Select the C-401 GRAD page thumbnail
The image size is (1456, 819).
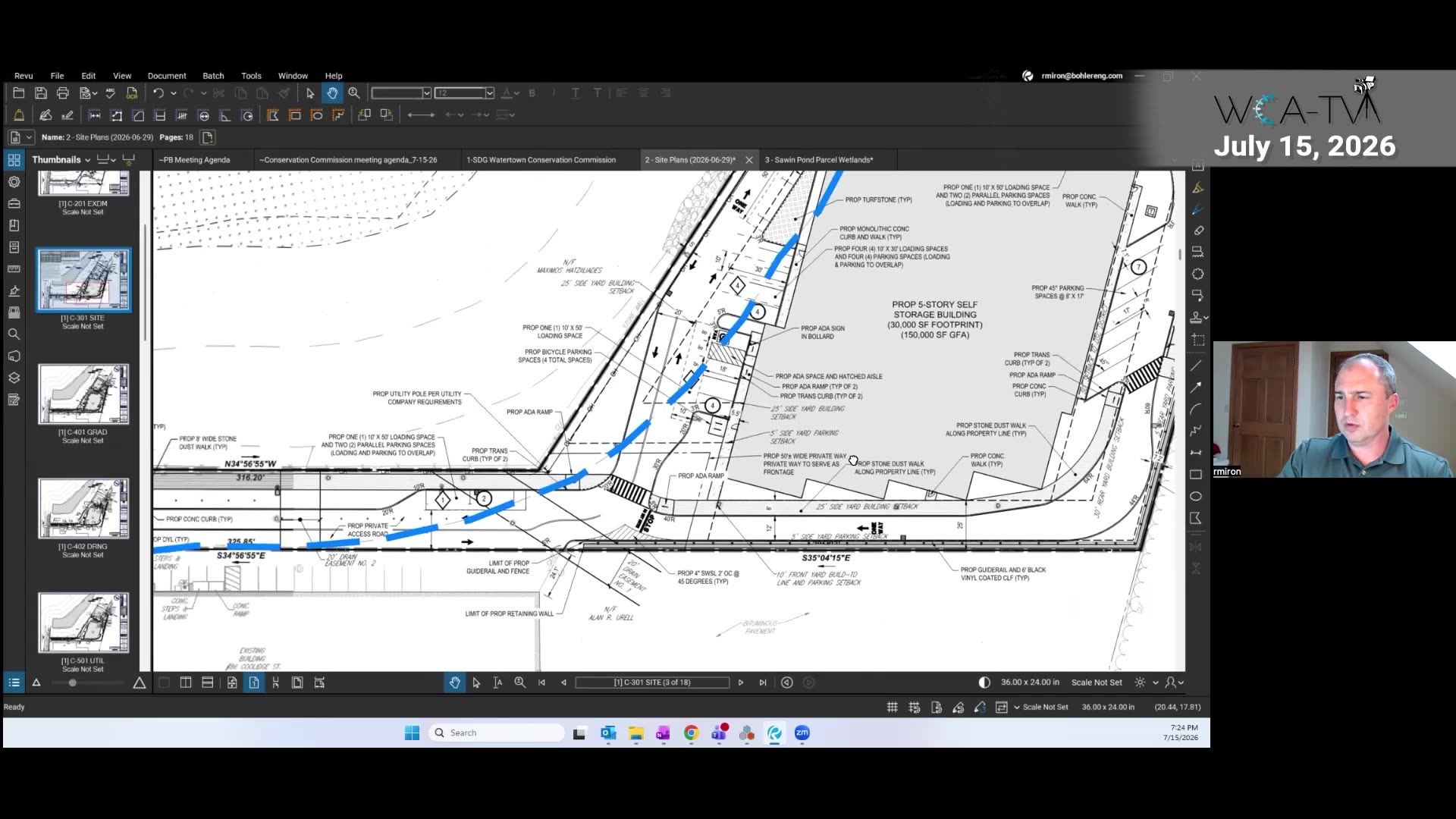[x=83, y=394]
